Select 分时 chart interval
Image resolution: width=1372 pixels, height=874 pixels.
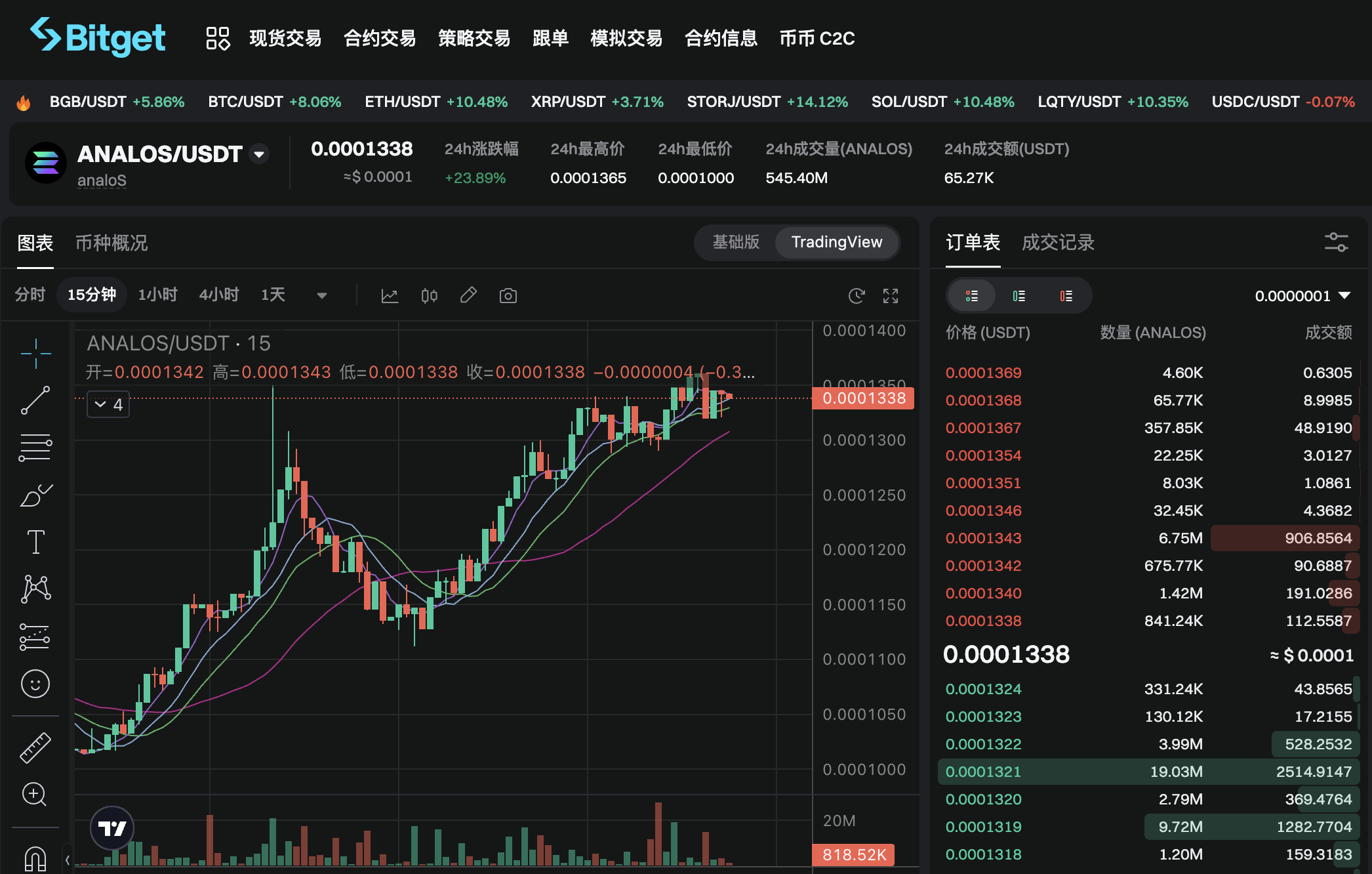coord(30,295)
